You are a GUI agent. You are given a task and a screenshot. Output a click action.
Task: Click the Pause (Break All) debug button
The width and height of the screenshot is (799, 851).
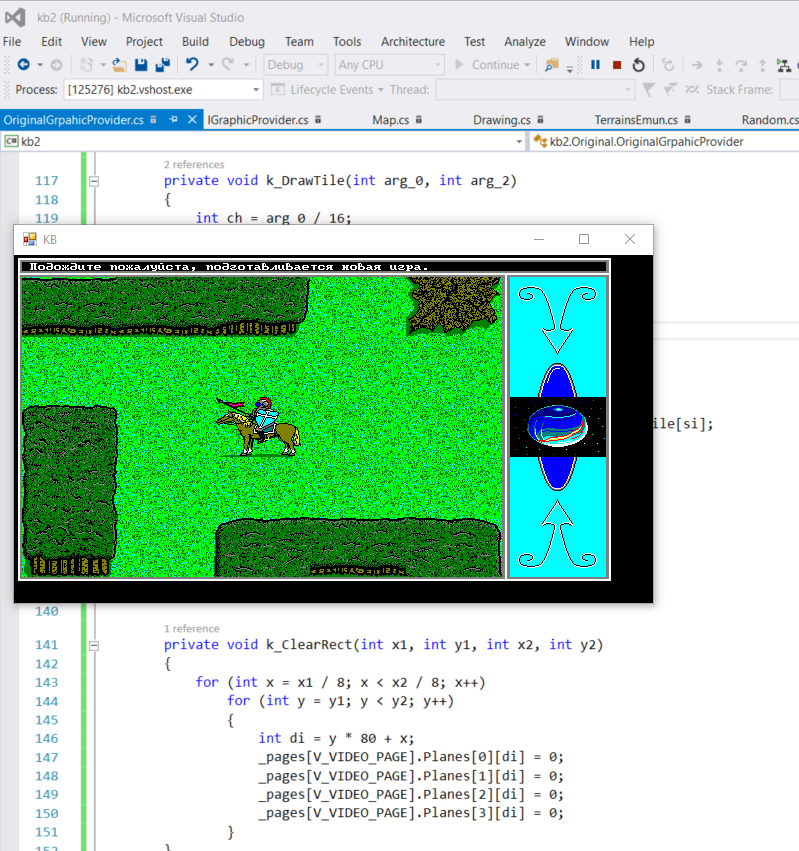pyautogui.click(x=595, y=65)
